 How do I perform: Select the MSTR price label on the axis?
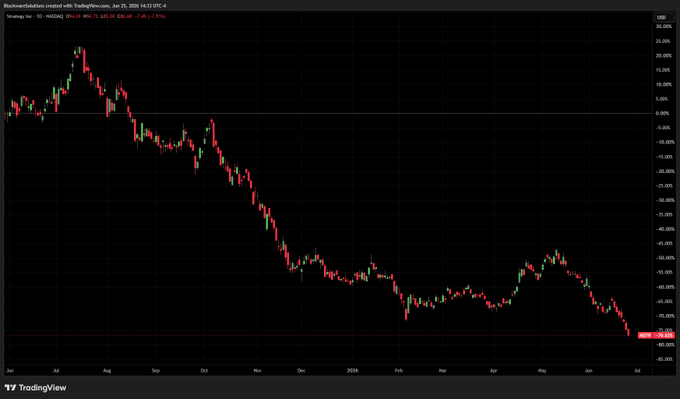point(645,335)
